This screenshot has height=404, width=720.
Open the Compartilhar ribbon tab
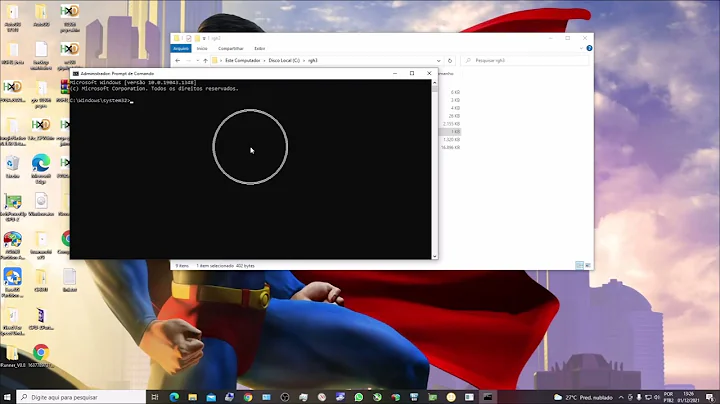[x=231, y=48]
